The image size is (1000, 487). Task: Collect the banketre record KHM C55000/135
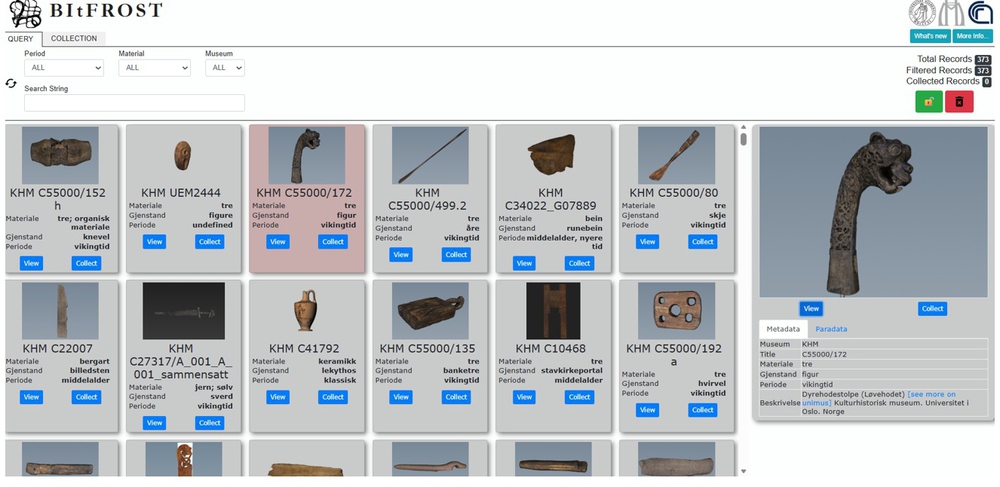click(456, 397)
